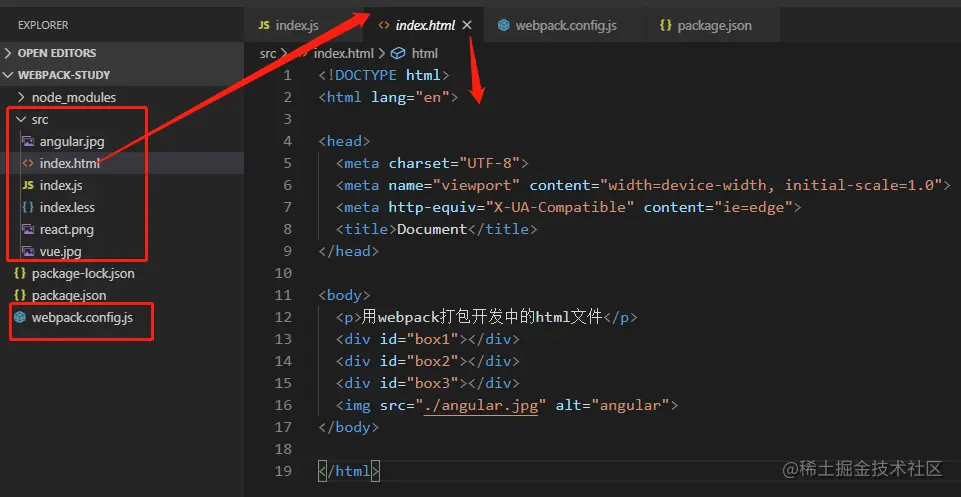Open package-lock.json in the explorer
This screenshot has width=961, height=497.
123,273
